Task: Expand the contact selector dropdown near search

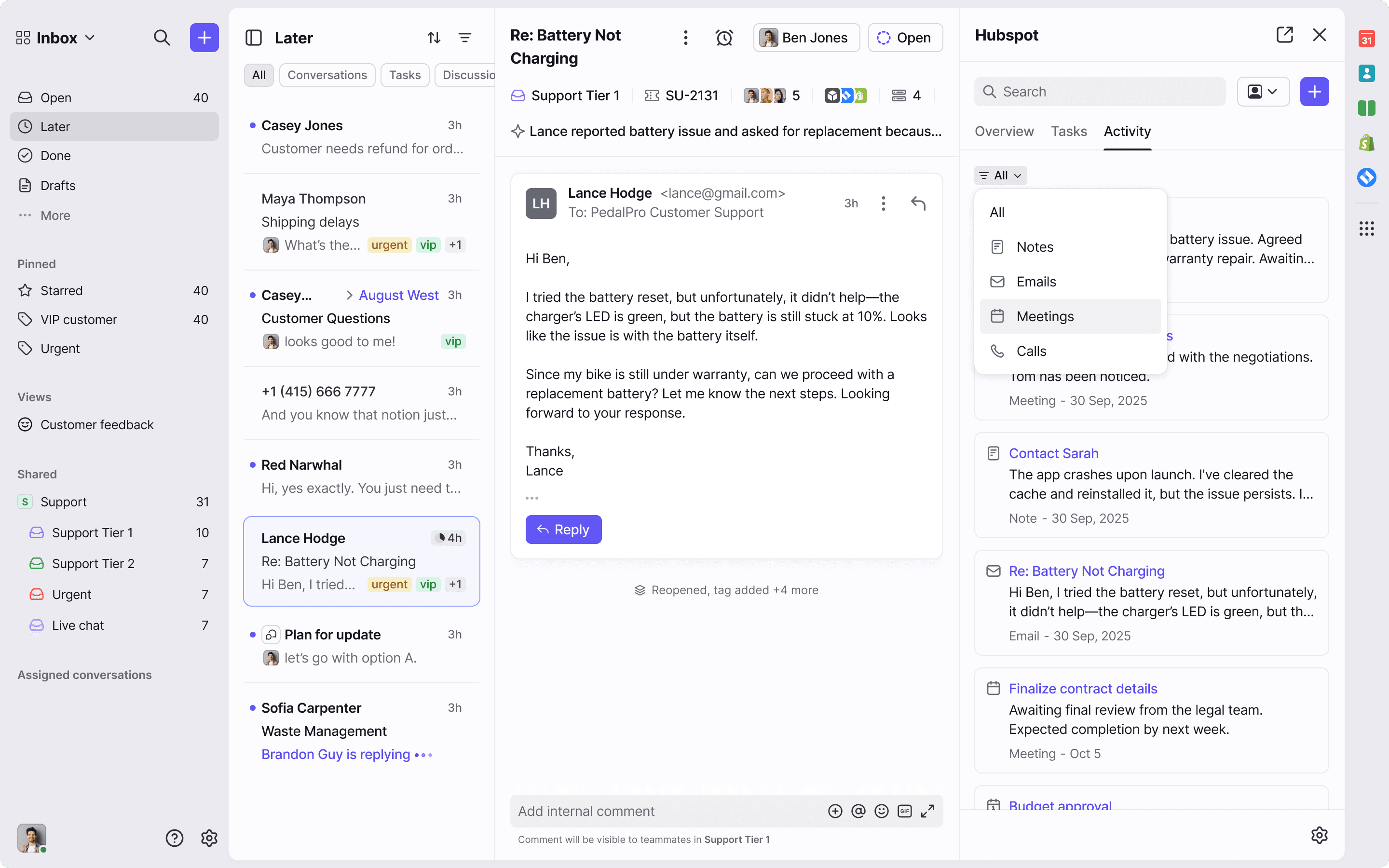Action: 1263,91
